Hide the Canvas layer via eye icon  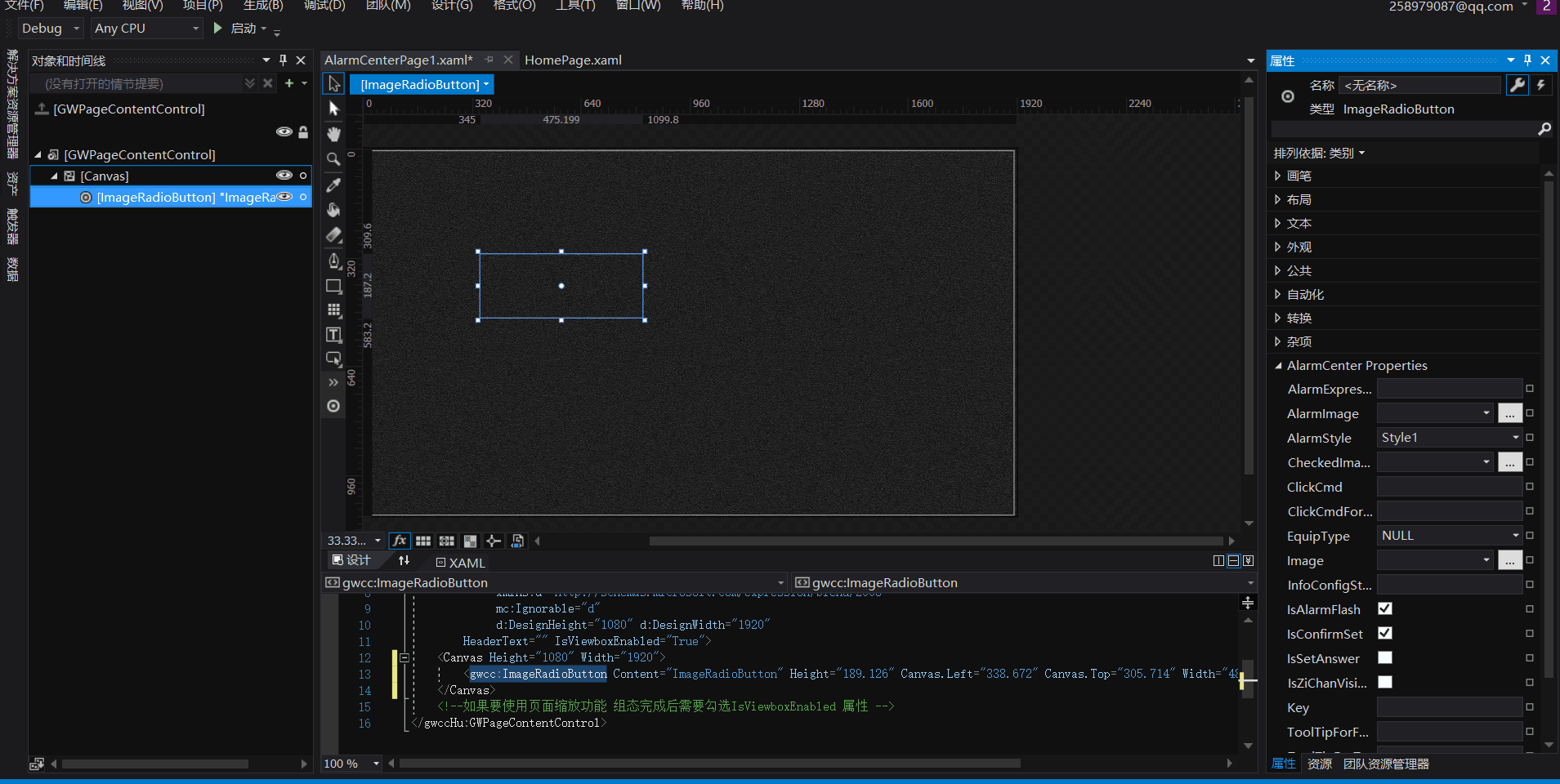[284, 176]
